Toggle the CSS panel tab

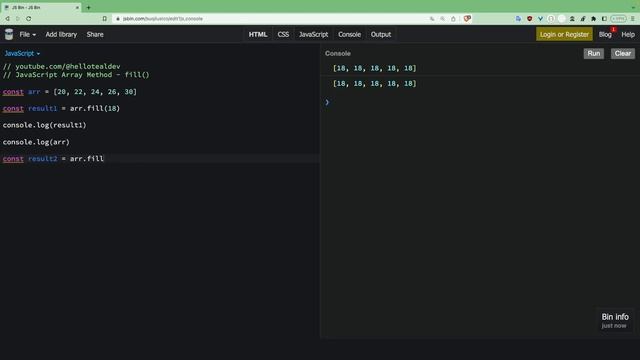tap(283, 35)
